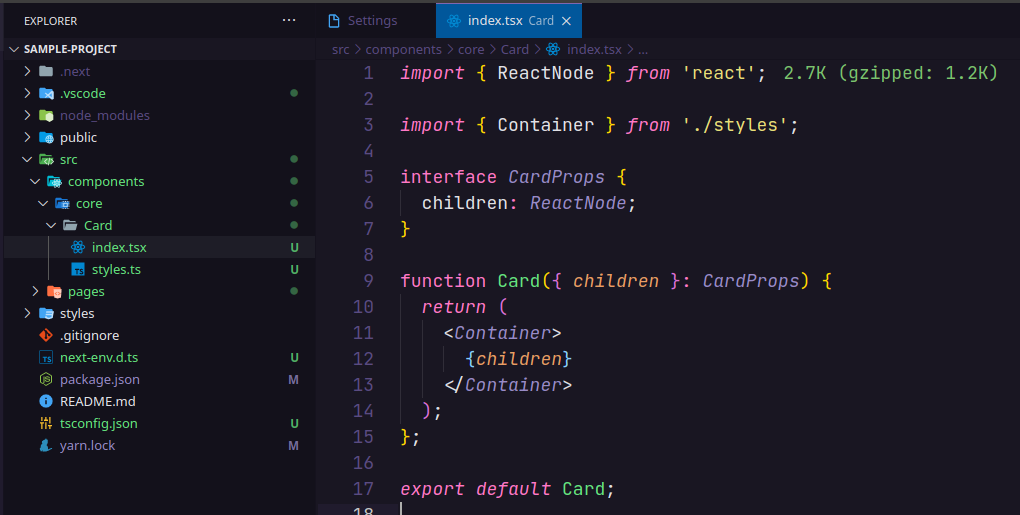Place cursor on 'export default Card;' line
The image size is (1020, 515).
tap(507, 489)
